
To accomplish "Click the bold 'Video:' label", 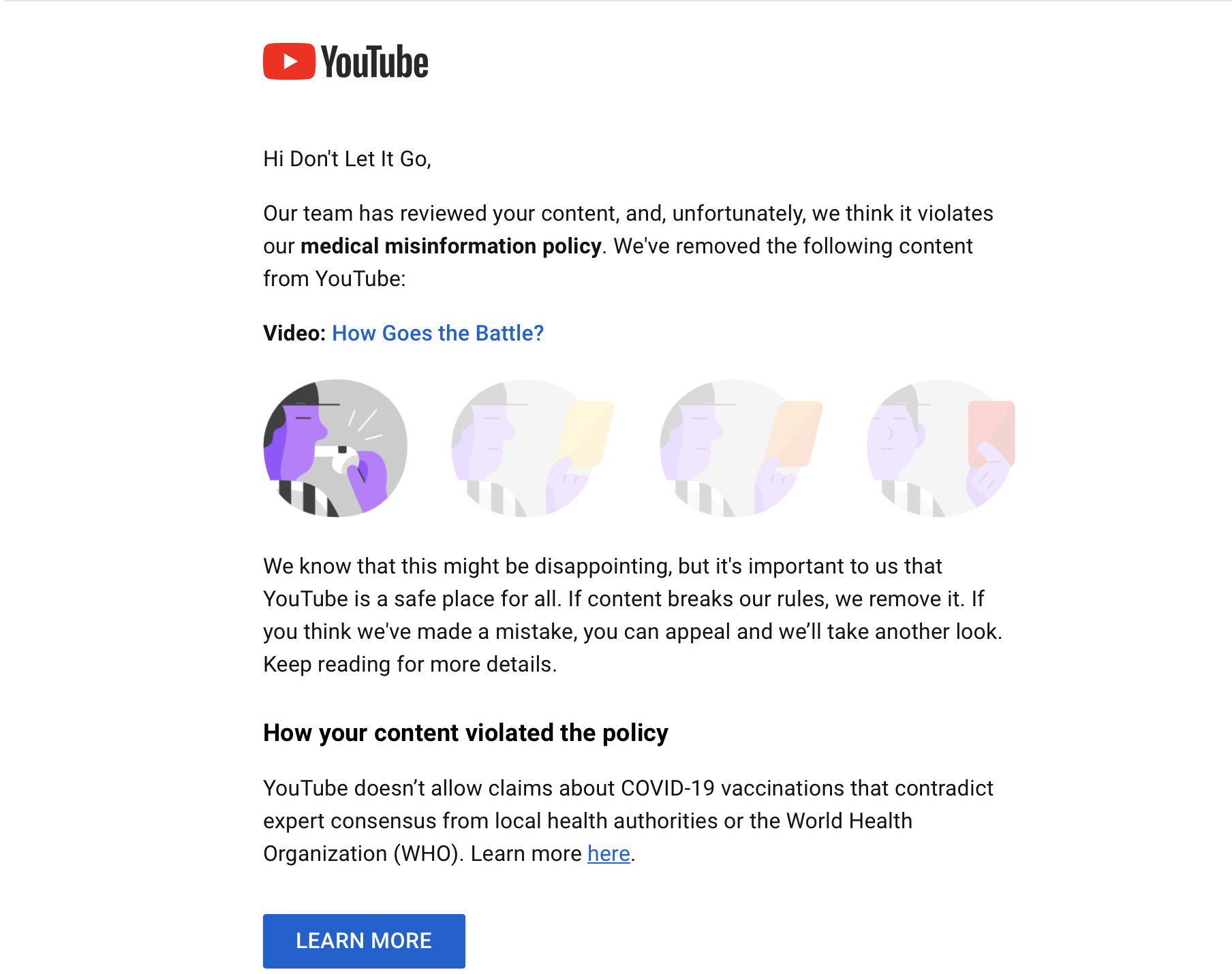I will 294,333.
